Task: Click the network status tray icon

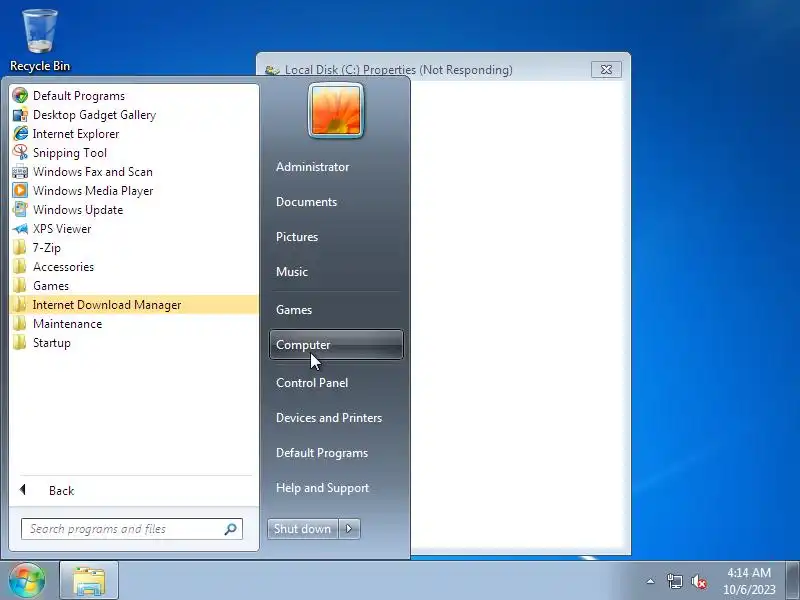Action: (674, 581)
